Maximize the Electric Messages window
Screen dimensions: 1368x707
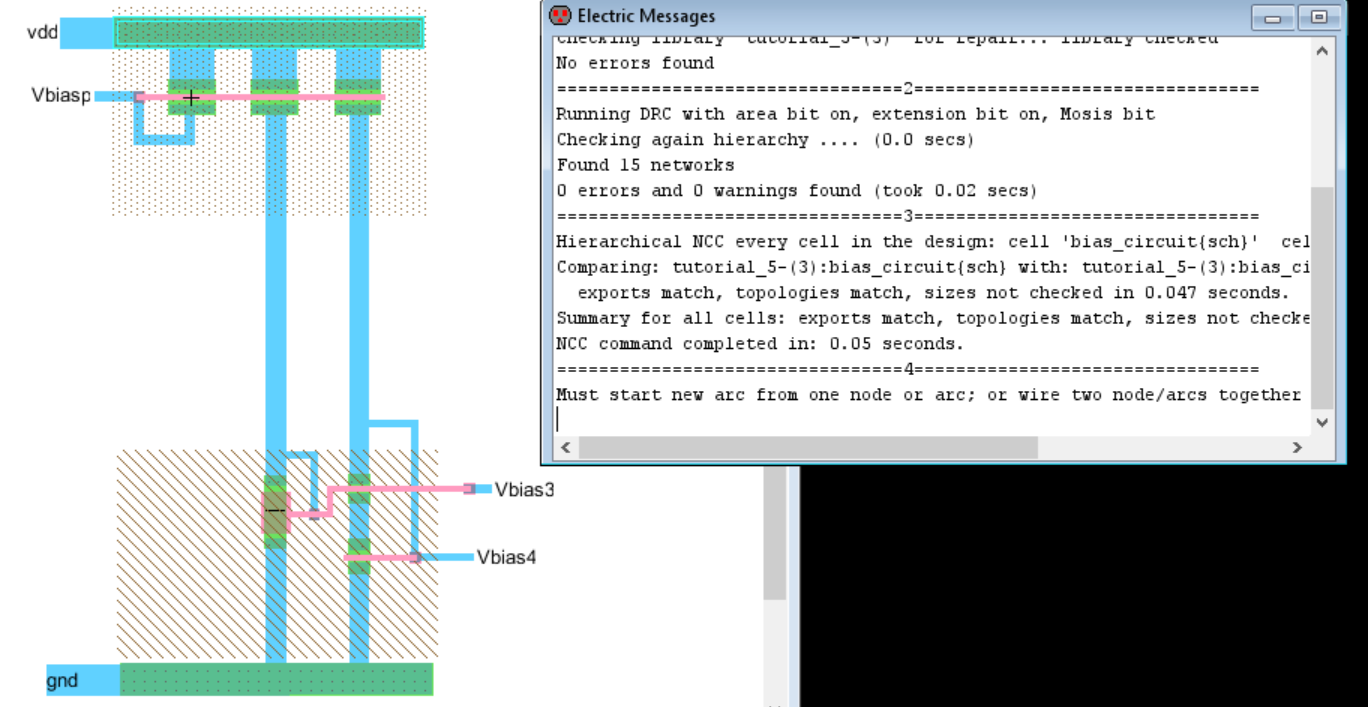(x=1319, y=17)
